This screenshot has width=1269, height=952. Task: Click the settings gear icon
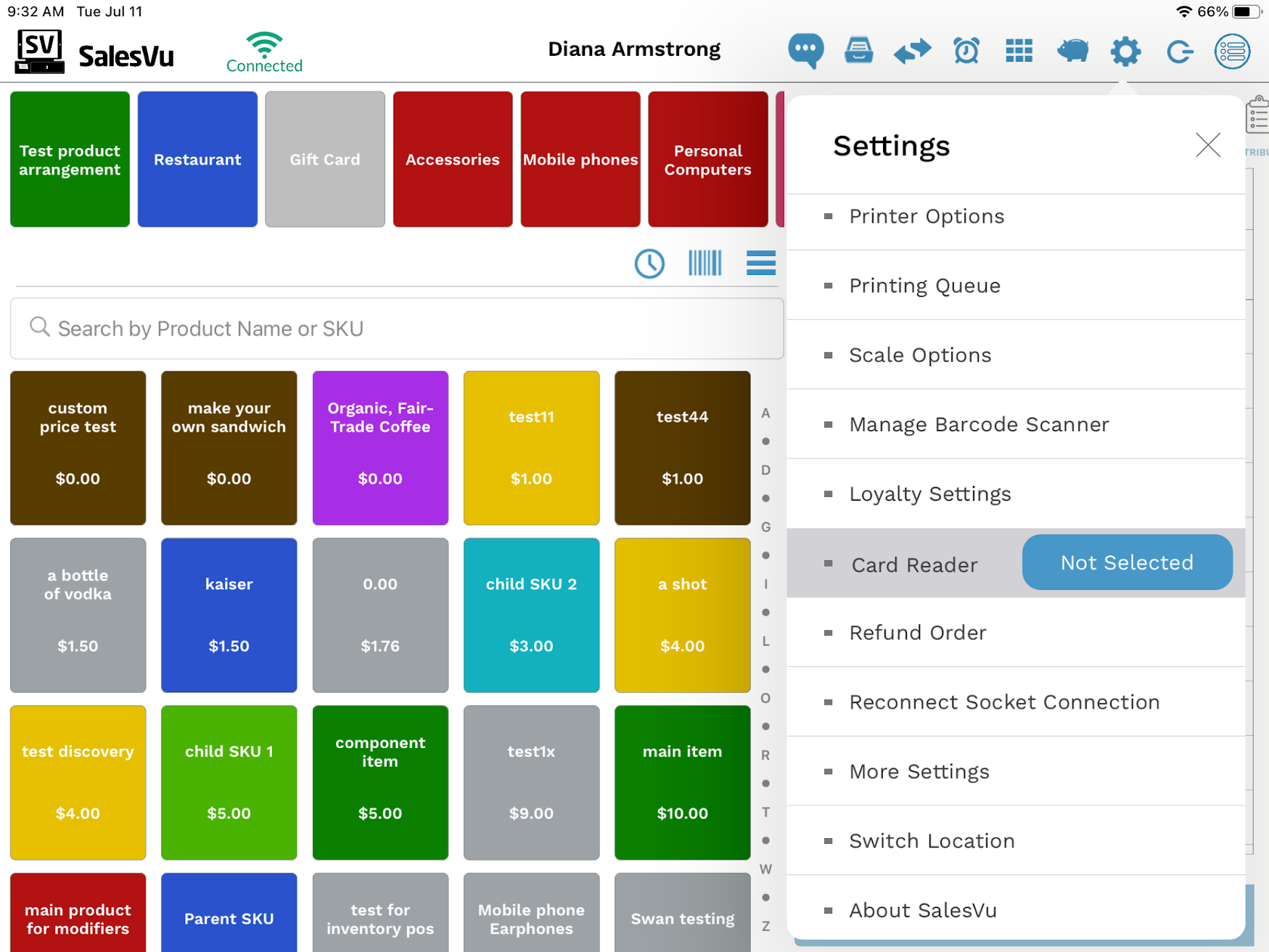(1125, 51)
